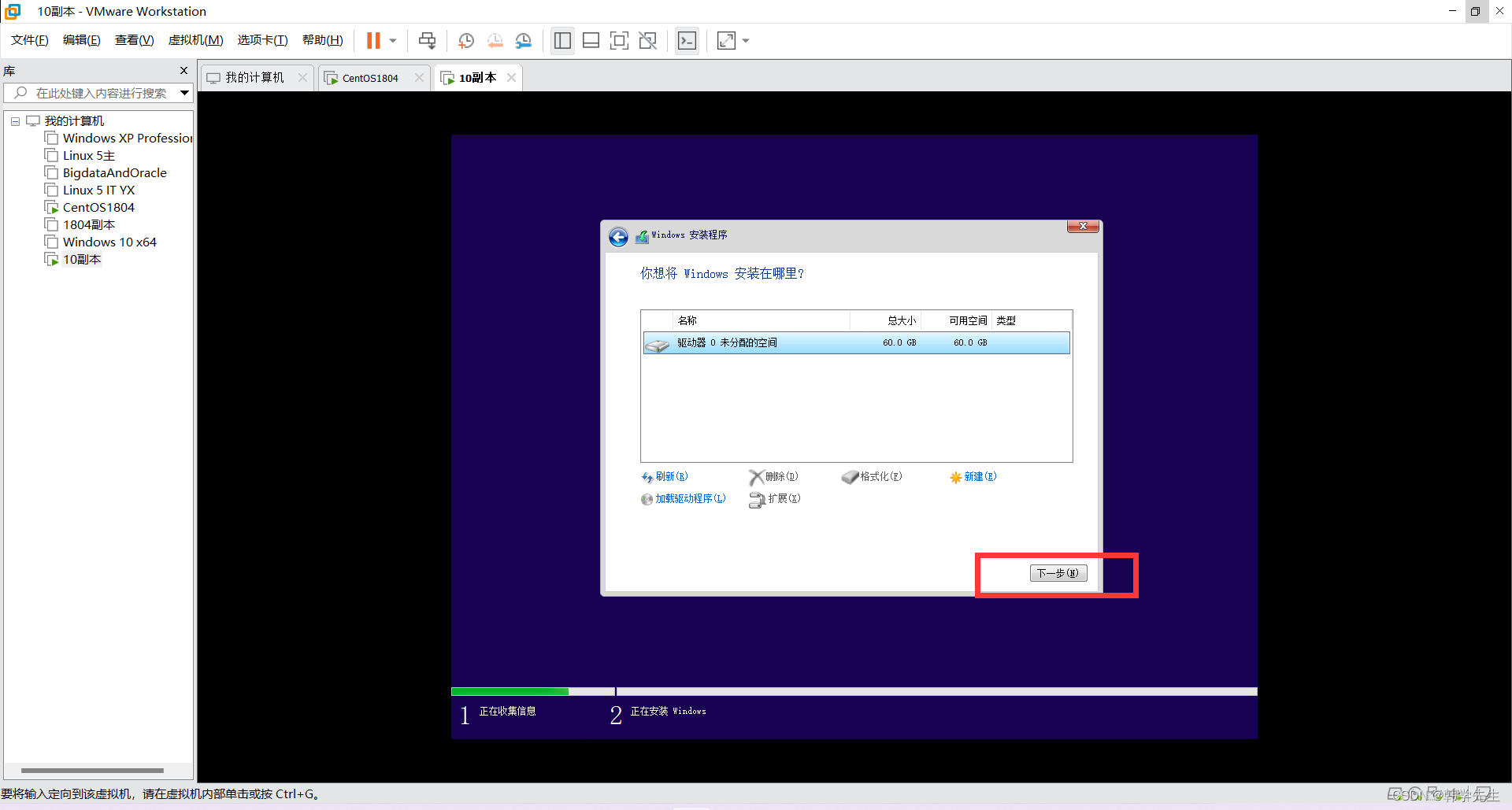
Task: Open the library search dropdown arrow
Action: coord(184,93)
